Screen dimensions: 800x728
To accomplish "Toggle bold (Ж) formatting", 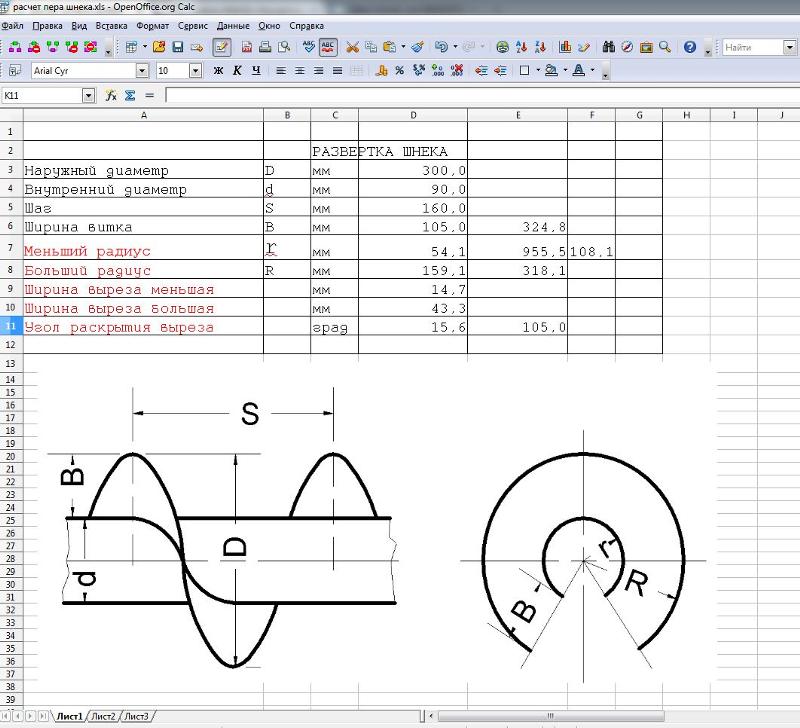I will [x=218, y=70].
